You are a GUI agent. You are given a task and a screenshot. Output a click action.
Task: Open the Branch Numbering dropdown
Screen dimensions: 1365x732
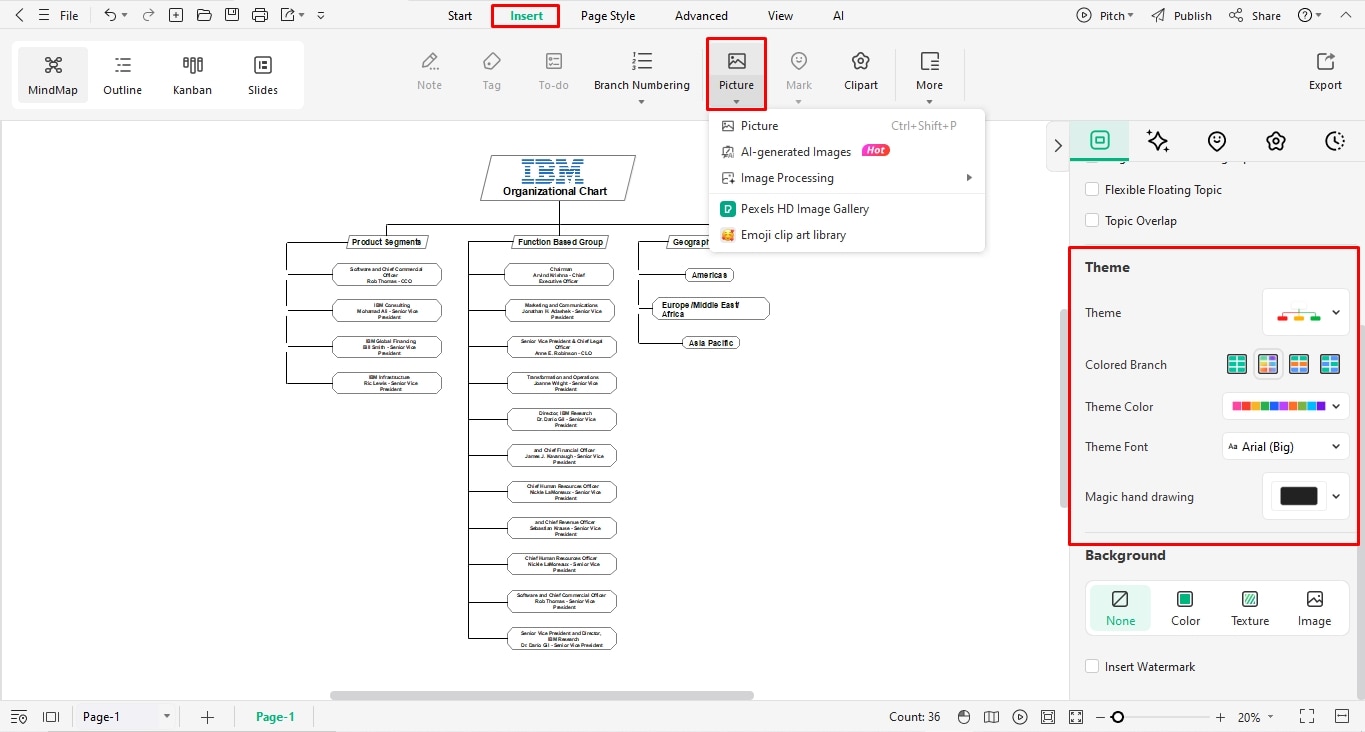coord(642,76)
